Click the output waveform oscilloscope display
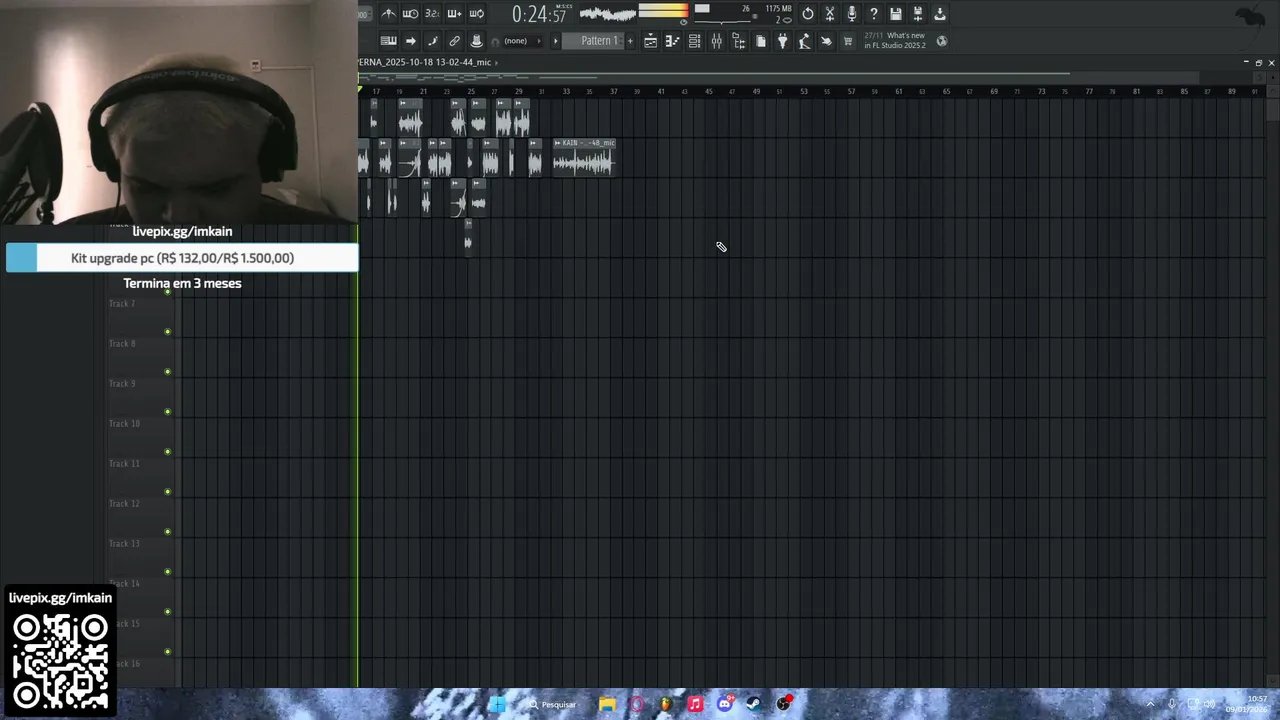The width and height of the screenshot is (1280, 720). [x=607, y=14]
